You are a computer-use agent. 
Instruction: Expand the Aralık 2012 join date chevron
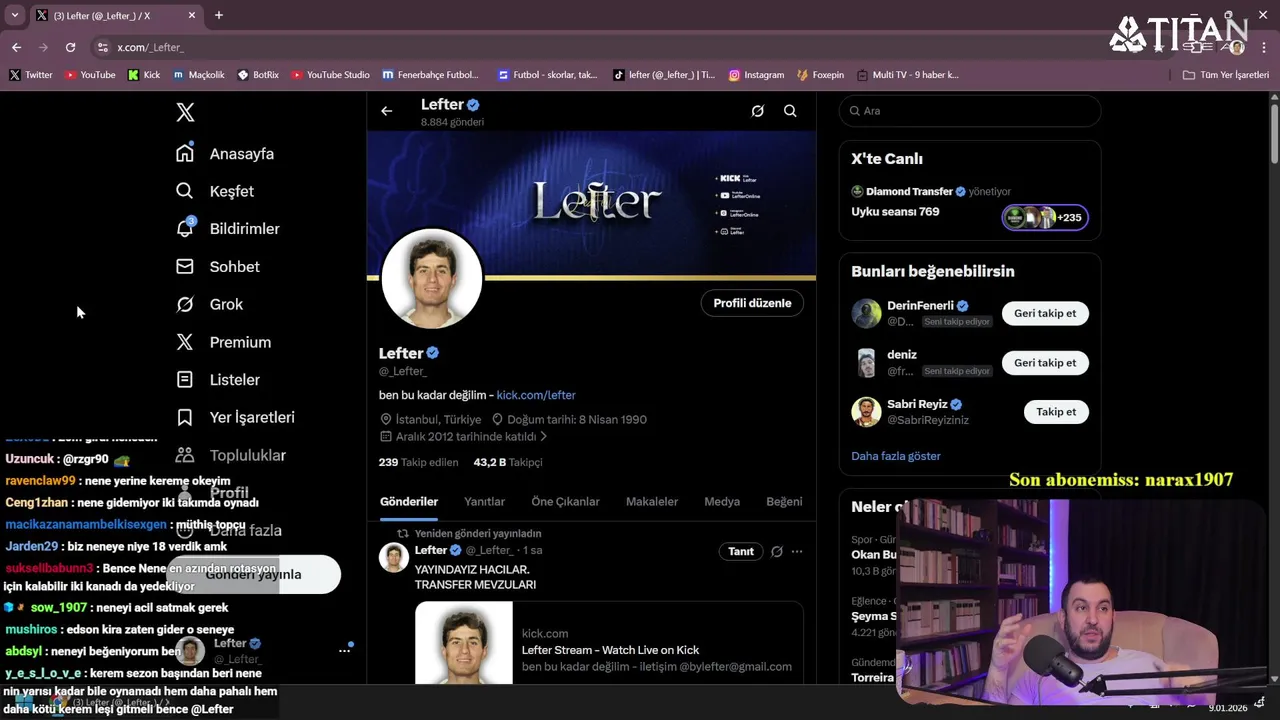coord(544,437)
